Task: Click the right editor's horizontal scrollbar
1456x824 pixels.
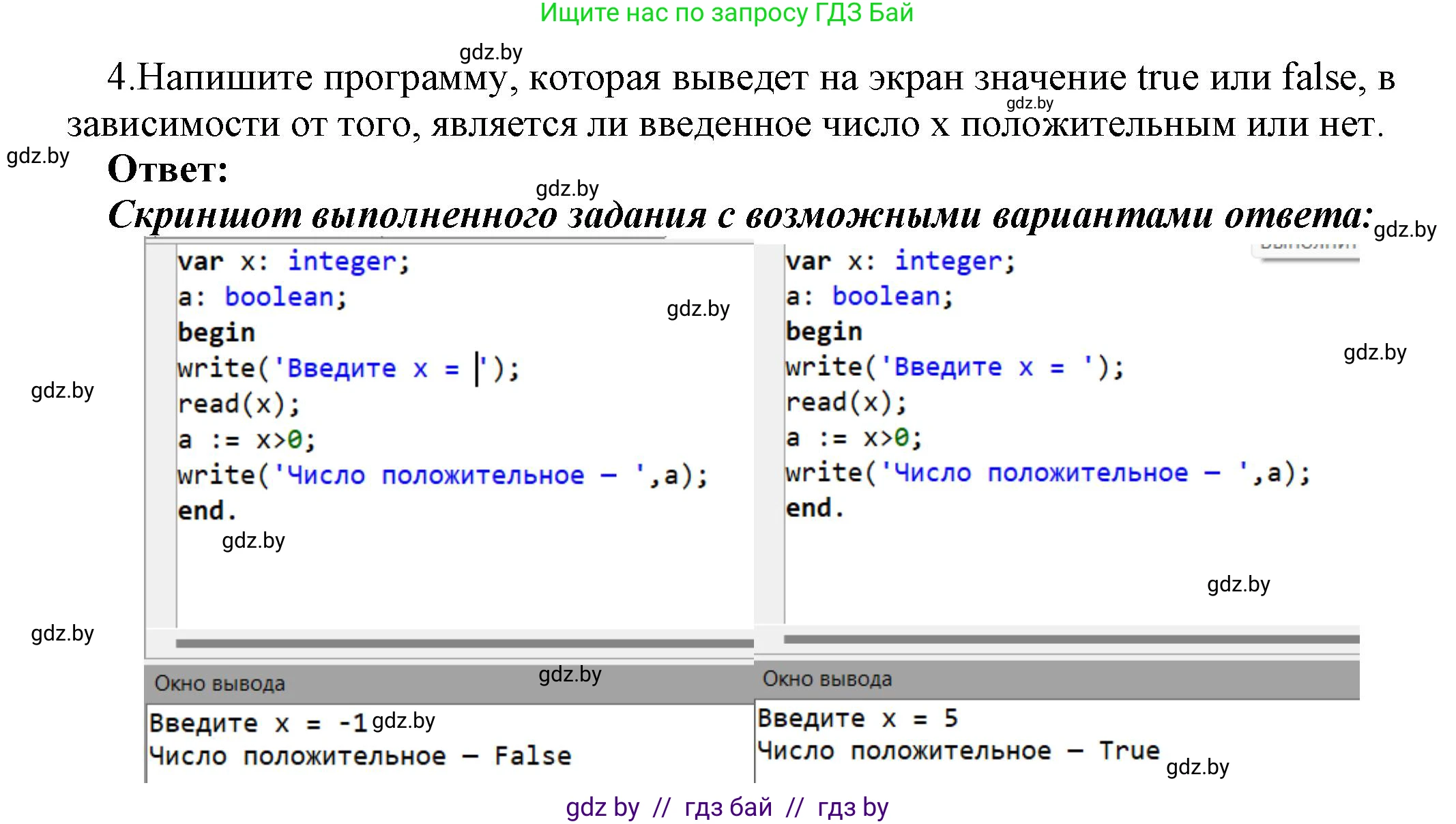Action: 1071,639
